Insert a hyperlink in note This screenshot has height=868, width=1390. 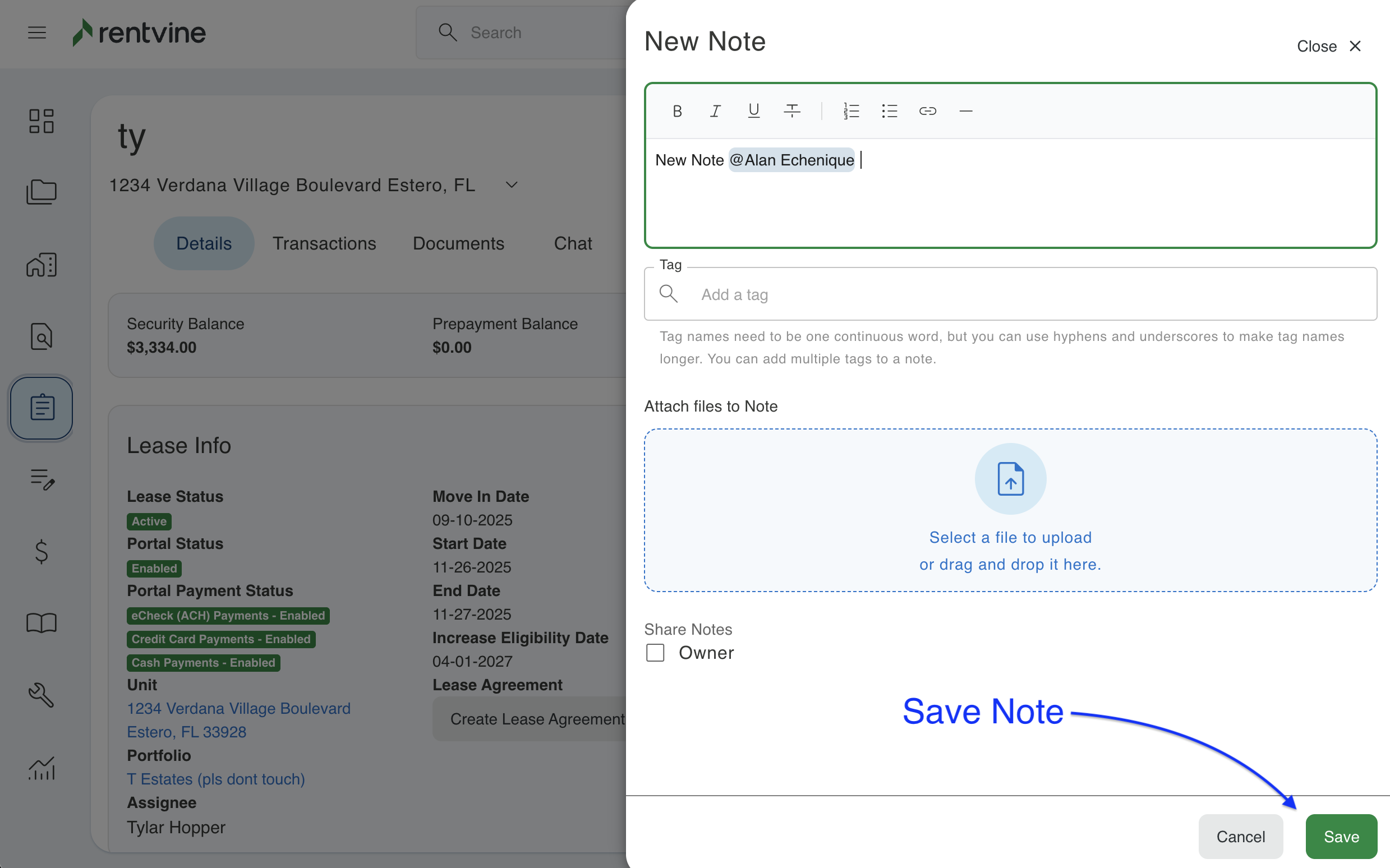[927, 111]
